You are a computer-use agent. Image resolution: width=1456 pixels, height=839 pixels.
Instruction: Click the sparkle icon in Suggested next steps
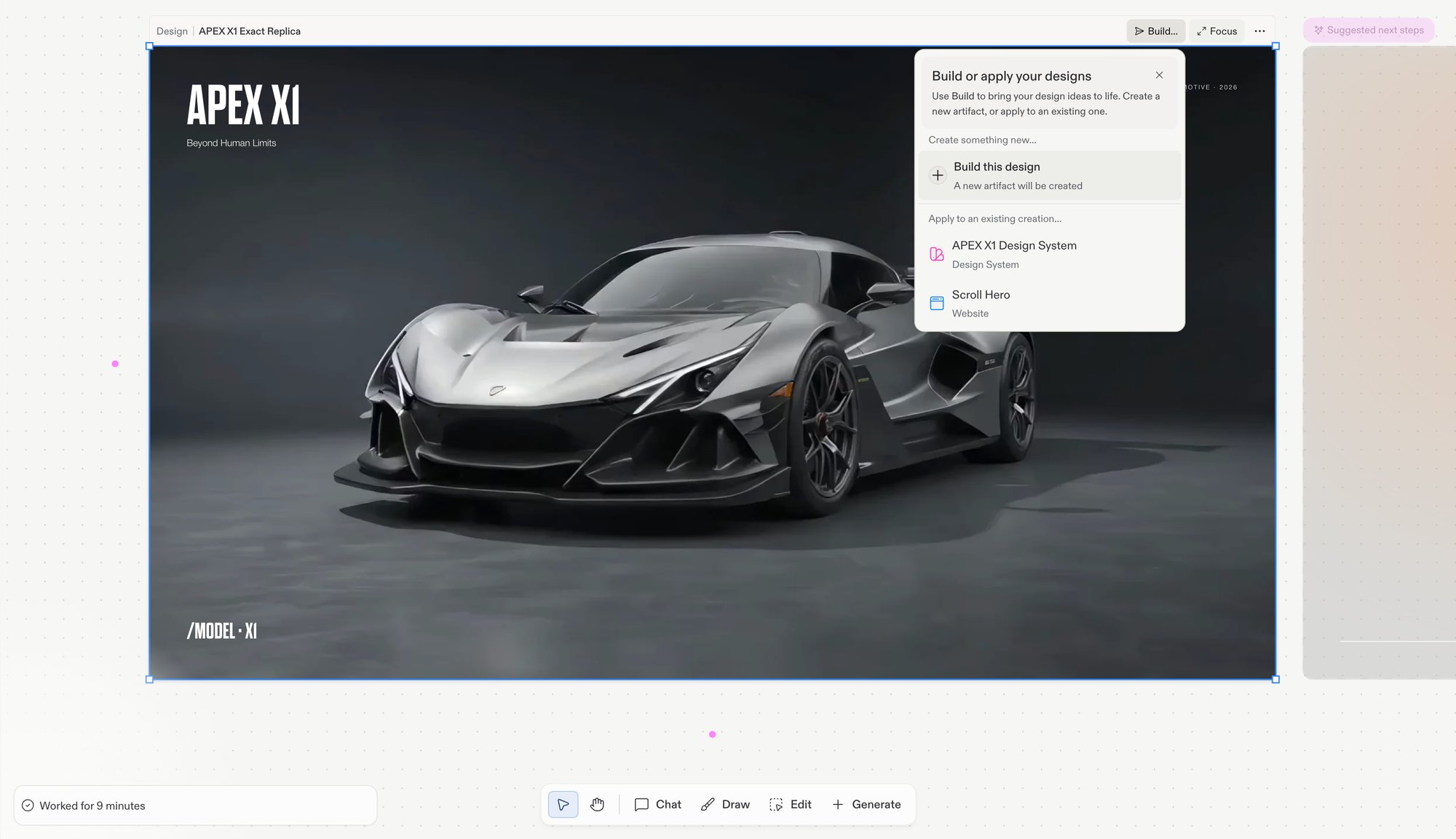pyautogui.click(x=1318, y=30)
